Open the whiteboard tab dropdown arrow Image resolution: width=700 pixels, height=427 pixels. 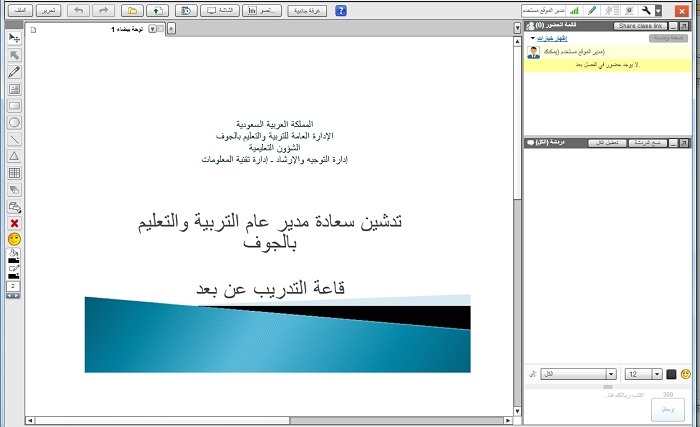pos(152,29)
